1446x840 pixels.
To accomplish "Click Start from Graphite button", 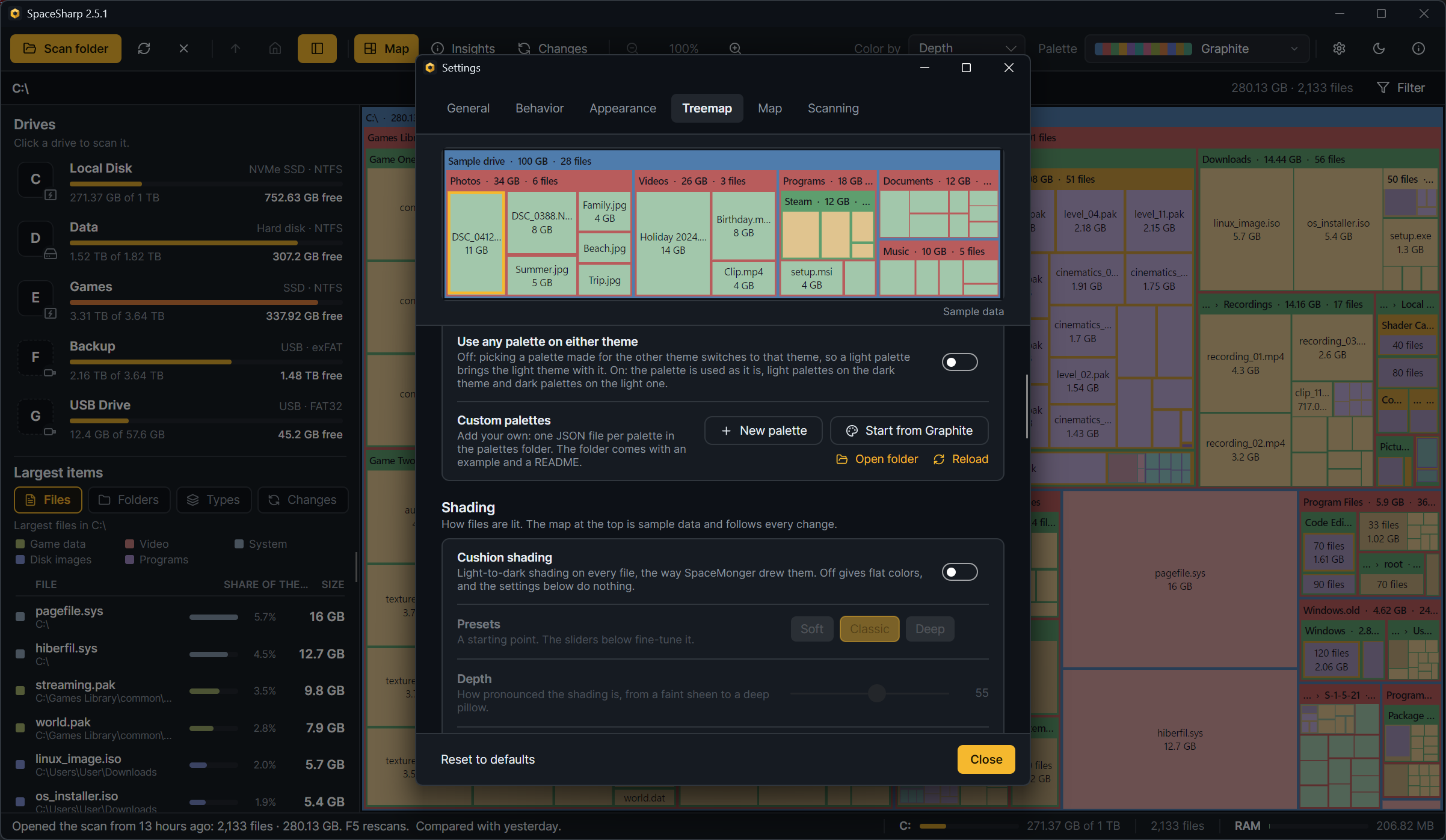I will point(909,431).
